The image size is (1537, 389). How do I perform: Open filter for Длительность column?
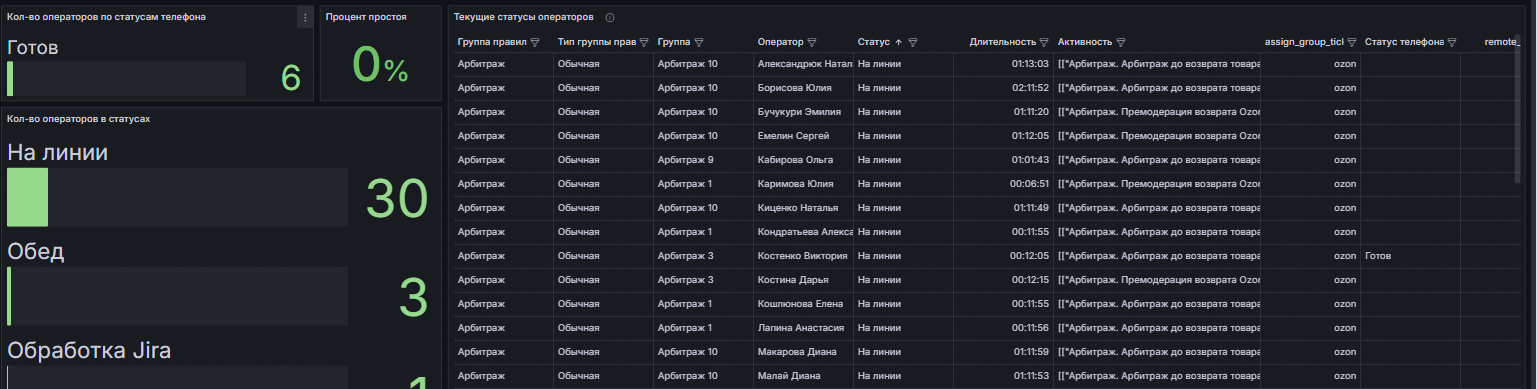point(1044,42)
